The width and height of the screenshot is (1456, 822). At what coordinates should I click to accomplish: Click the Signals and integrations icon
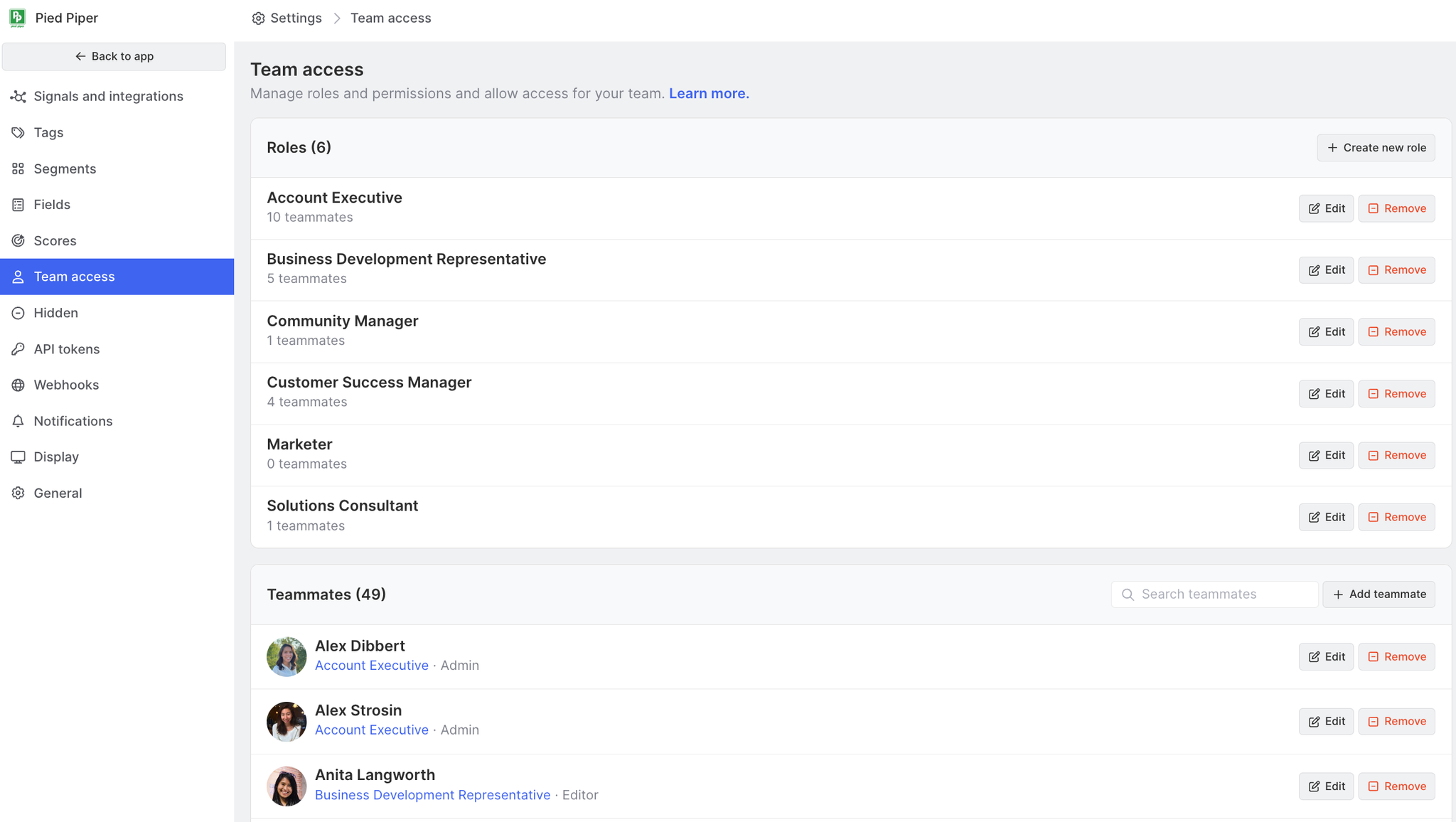[18, 96]
